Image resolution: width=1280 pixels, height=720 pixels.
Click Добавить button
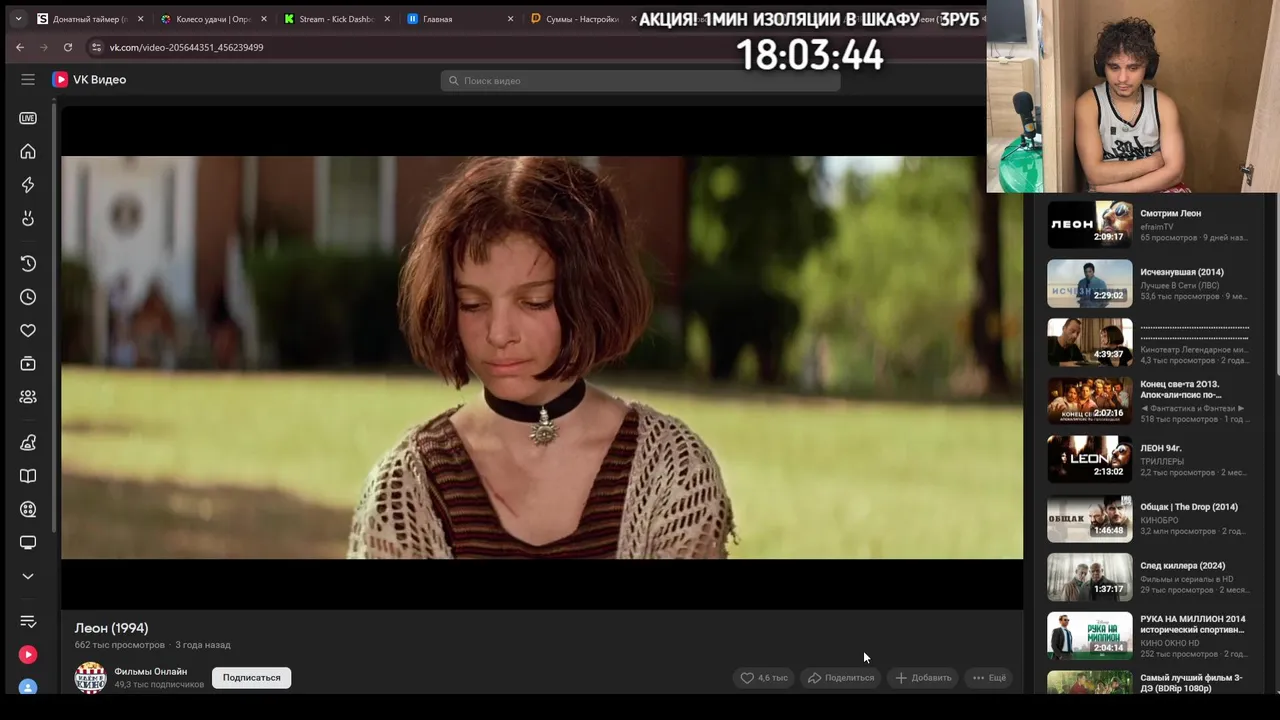(923, 677)
